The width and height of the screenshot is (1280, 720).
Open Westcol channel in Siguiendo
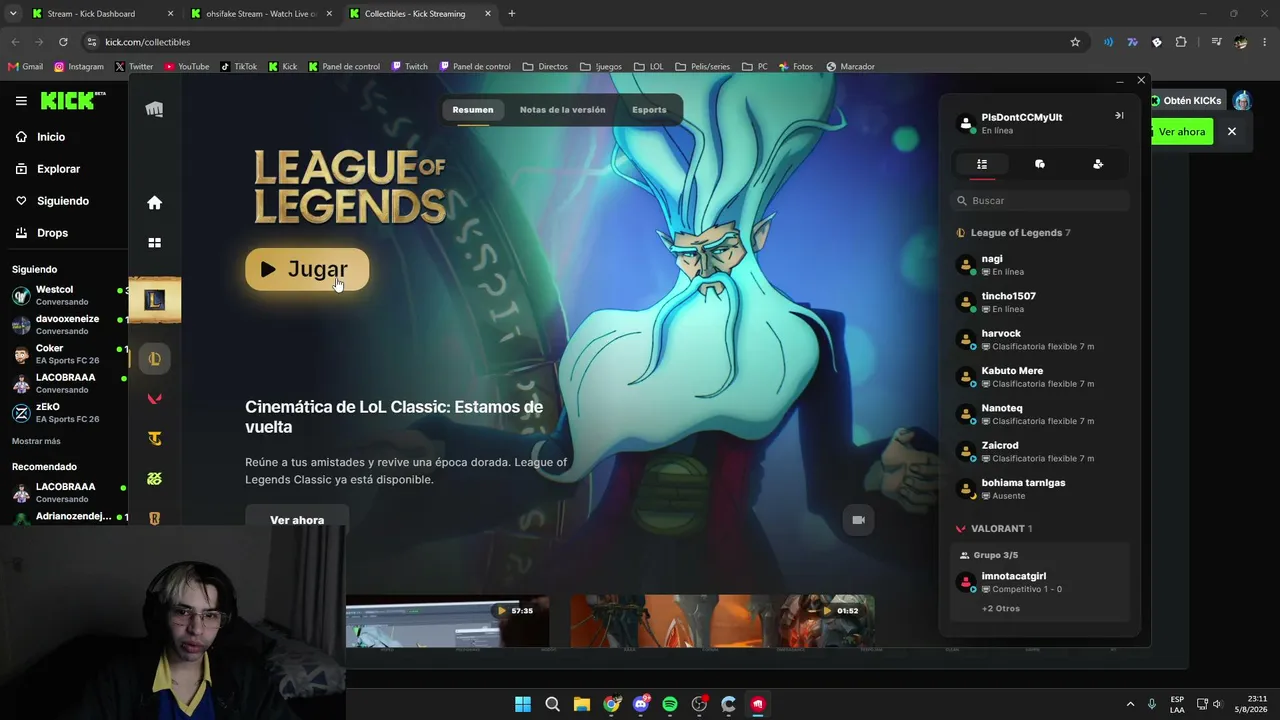coord(64,295)
